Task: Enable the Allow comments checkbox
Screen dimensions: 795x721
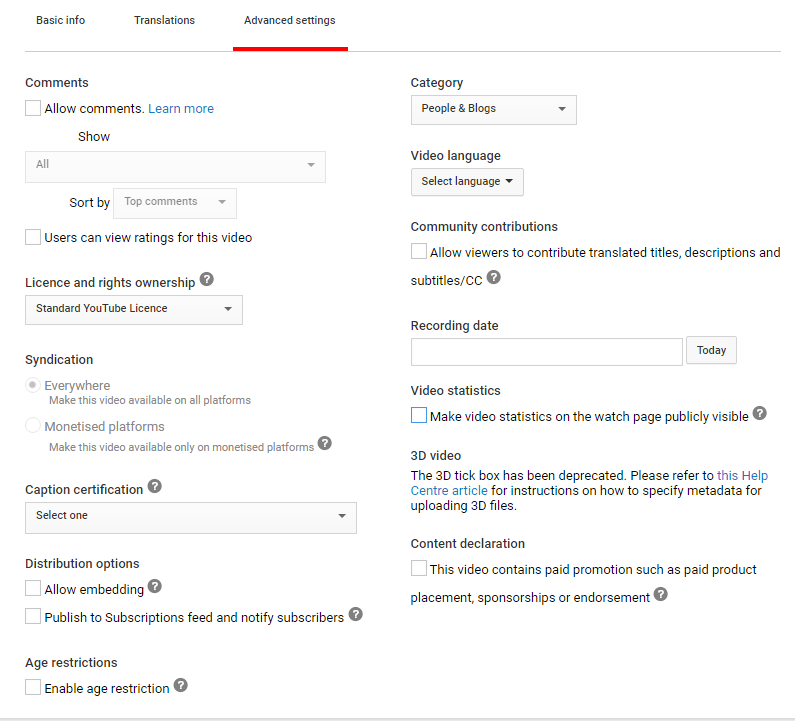Action: coord(33,108)
